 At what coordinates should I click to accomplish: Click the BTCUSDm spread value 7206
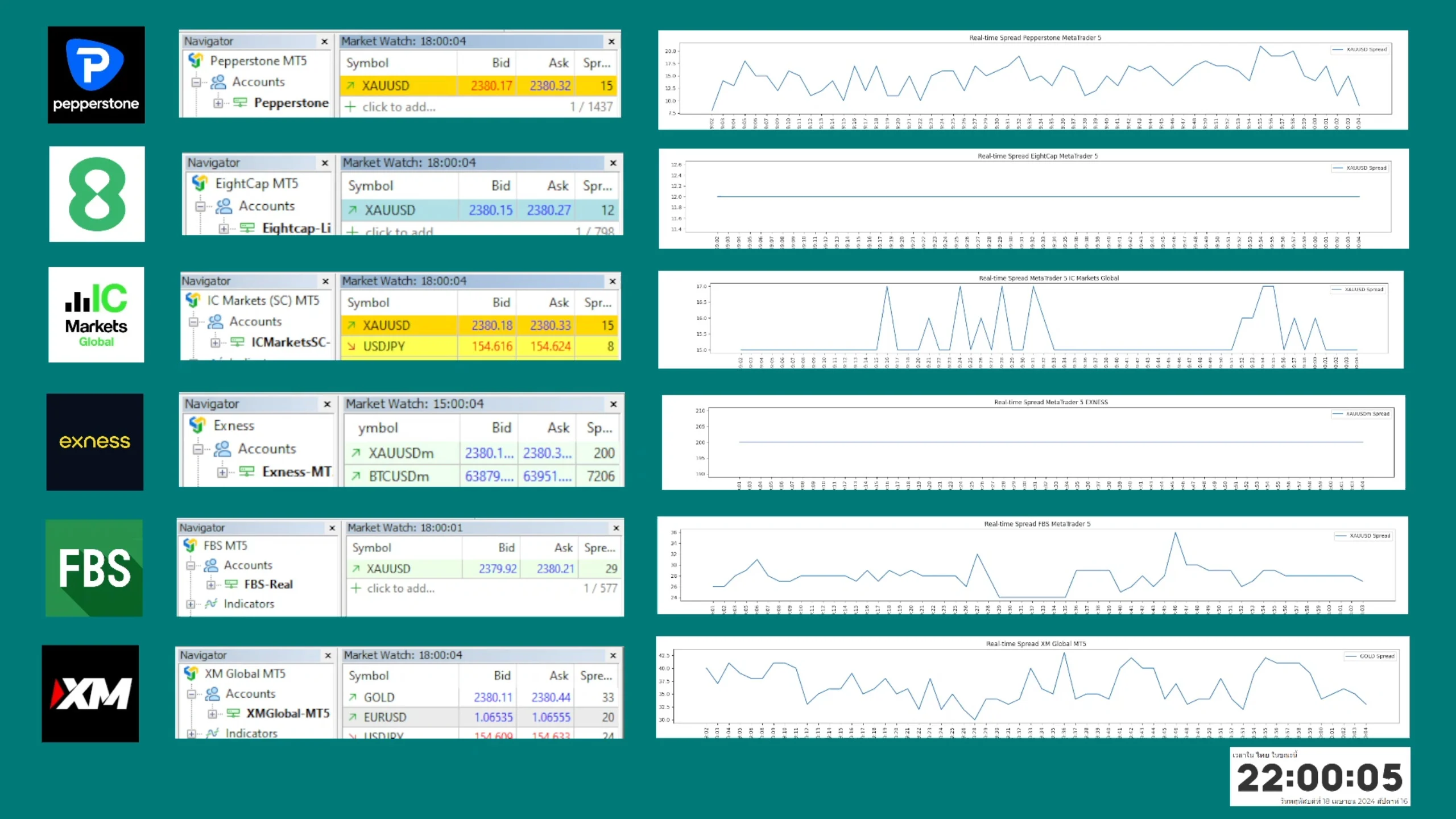click(x=601, y=477)
